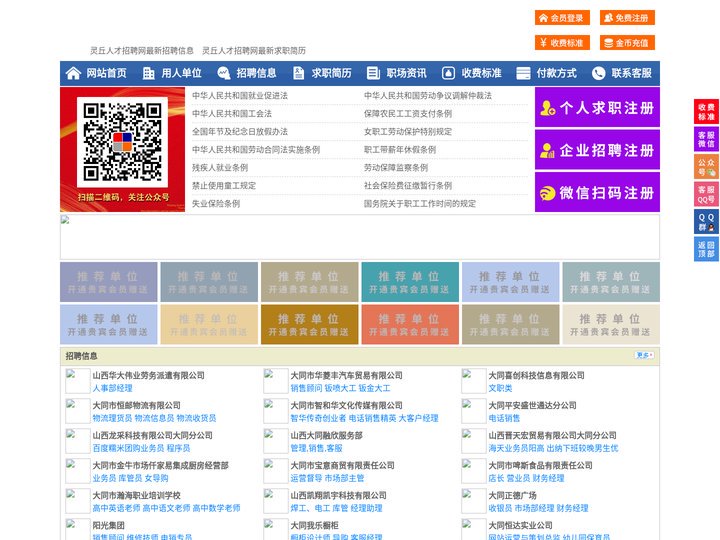The width and height of the screenshot is (720, 540).
Task: Click the 公众号 side floating icon
Action: tap(706, 167)
